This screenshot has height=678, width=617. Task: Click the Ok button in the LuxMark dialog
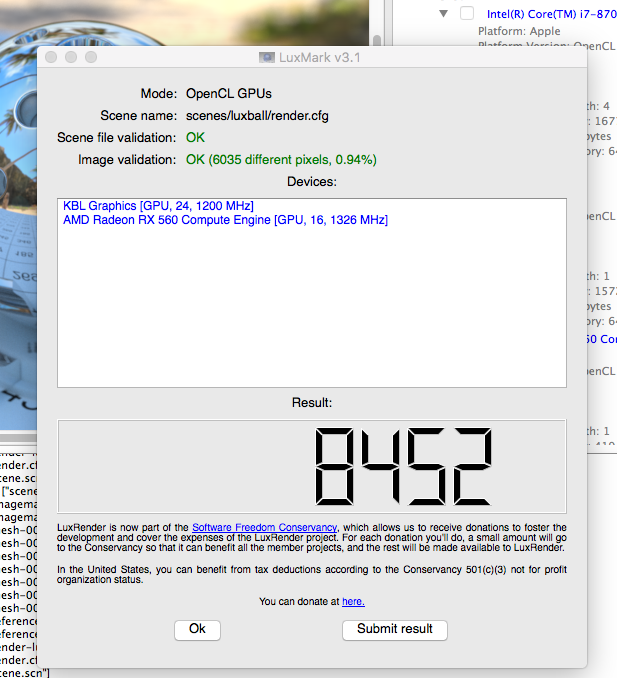[197, 630]
